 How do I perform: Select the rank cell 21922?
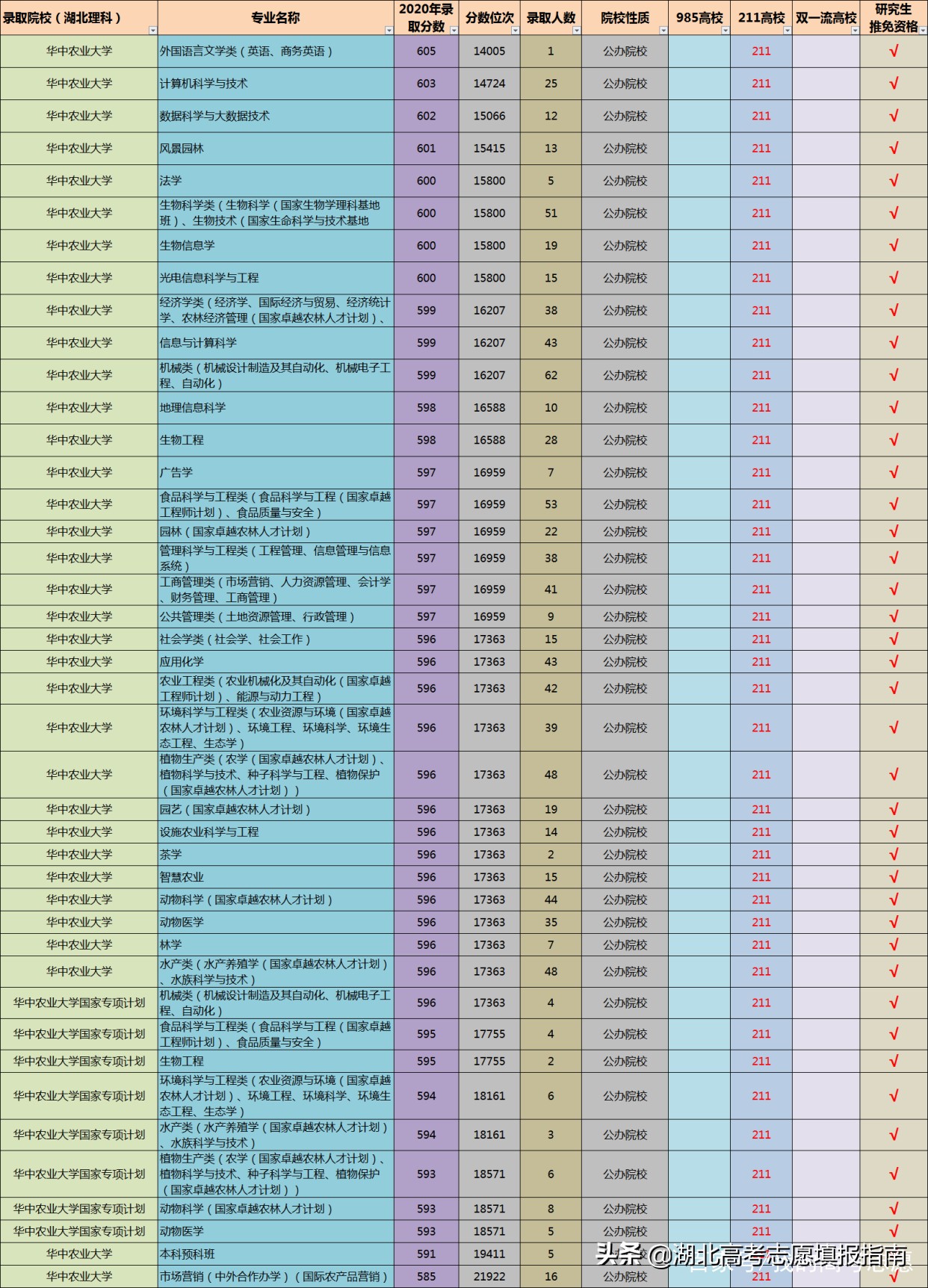point(489,1277)
